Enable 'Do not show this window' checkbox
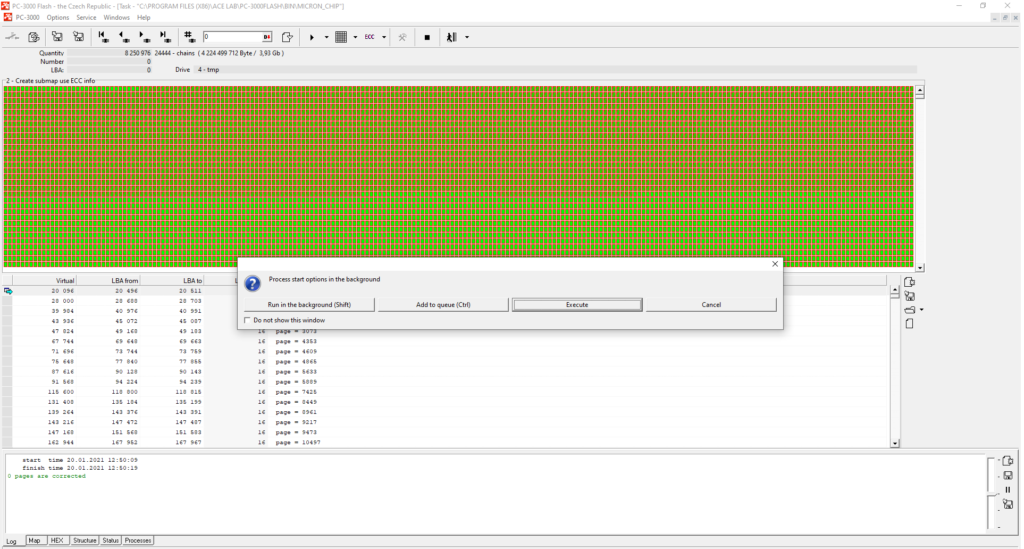Viewport: 1024px width, 549px height. click(x=248, y=320)
